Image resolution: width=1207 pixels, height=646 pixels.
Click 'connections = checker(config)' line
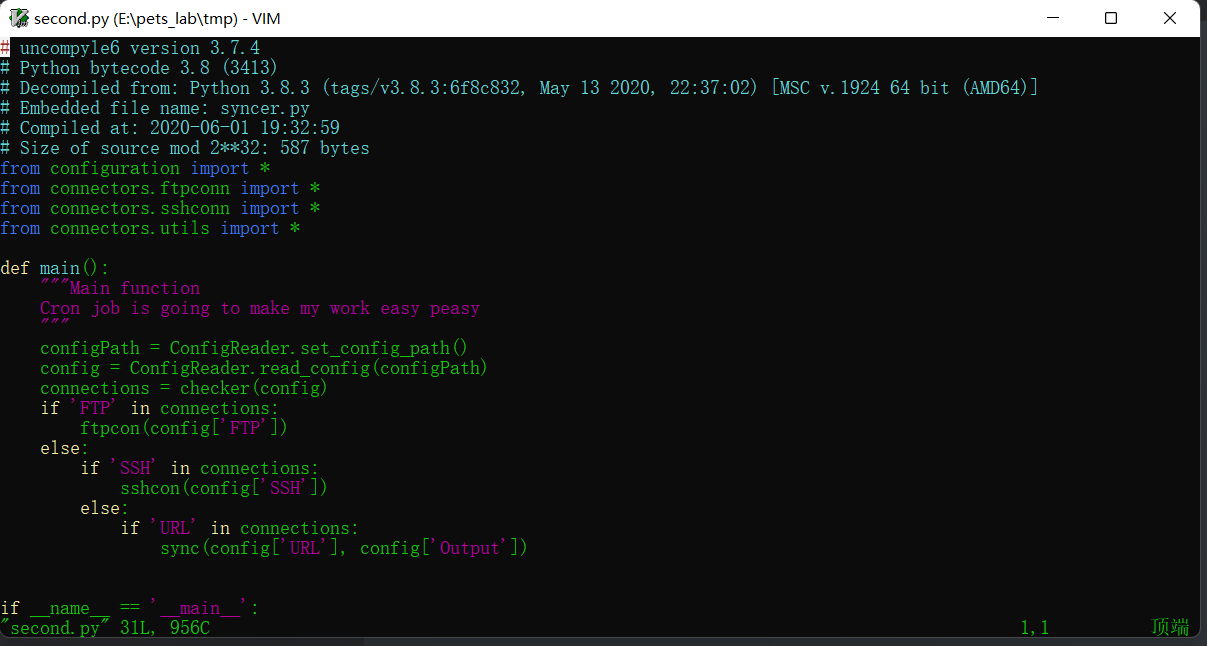point(184,388)
